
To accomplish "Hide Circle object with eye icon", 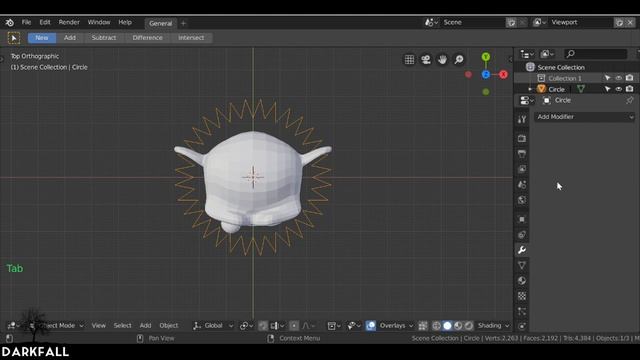I will pyautogui.click(x=619, y=89).
